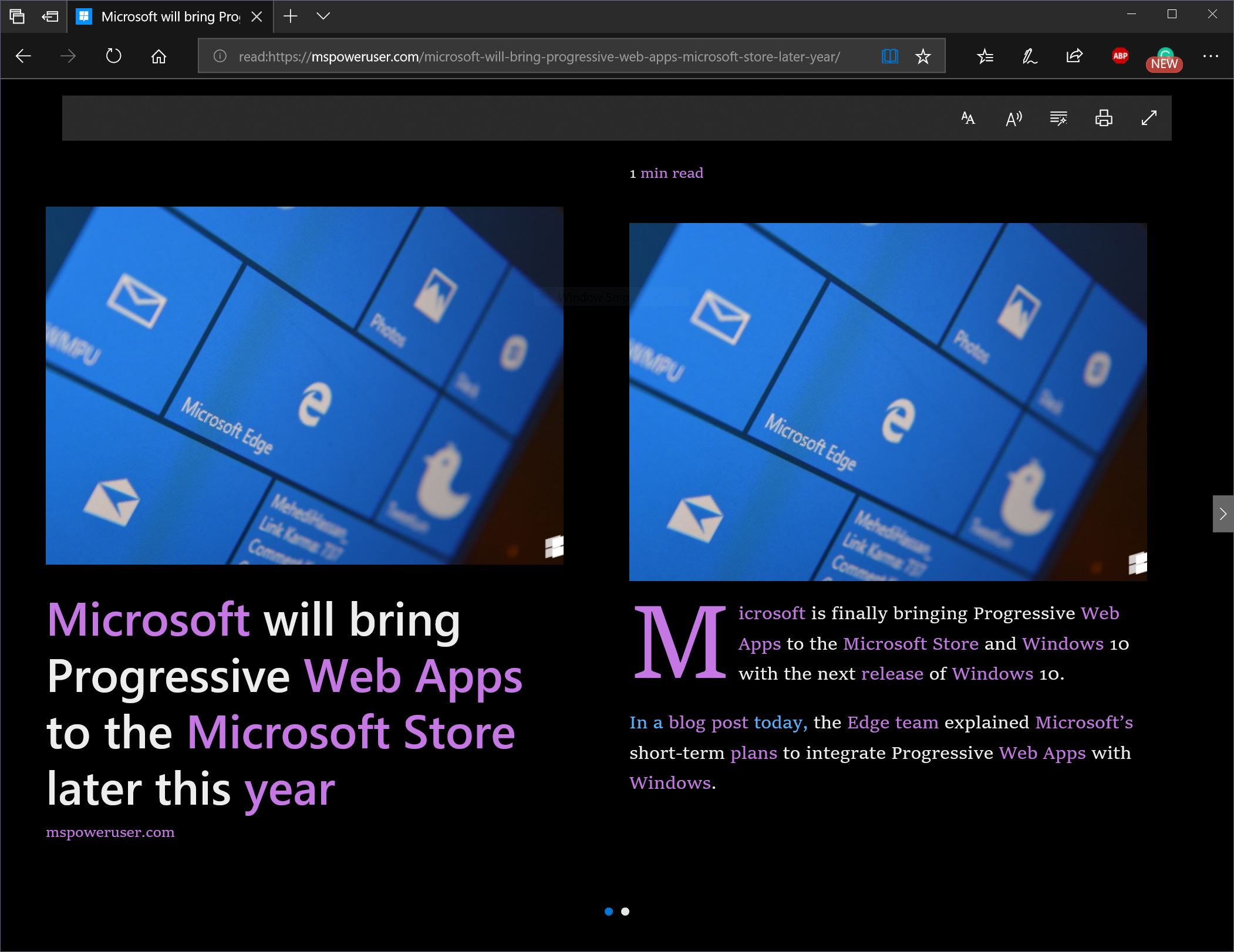Add notes with the pen icon
The image size is (1234, 952).
click(1030, 56)
